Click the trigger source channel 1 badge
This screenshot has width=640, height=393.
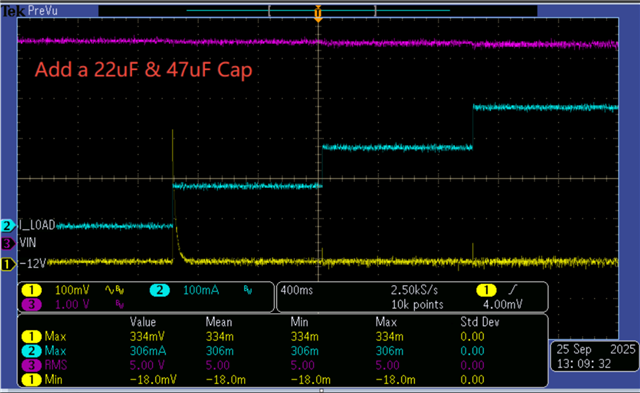click(486, 290)
